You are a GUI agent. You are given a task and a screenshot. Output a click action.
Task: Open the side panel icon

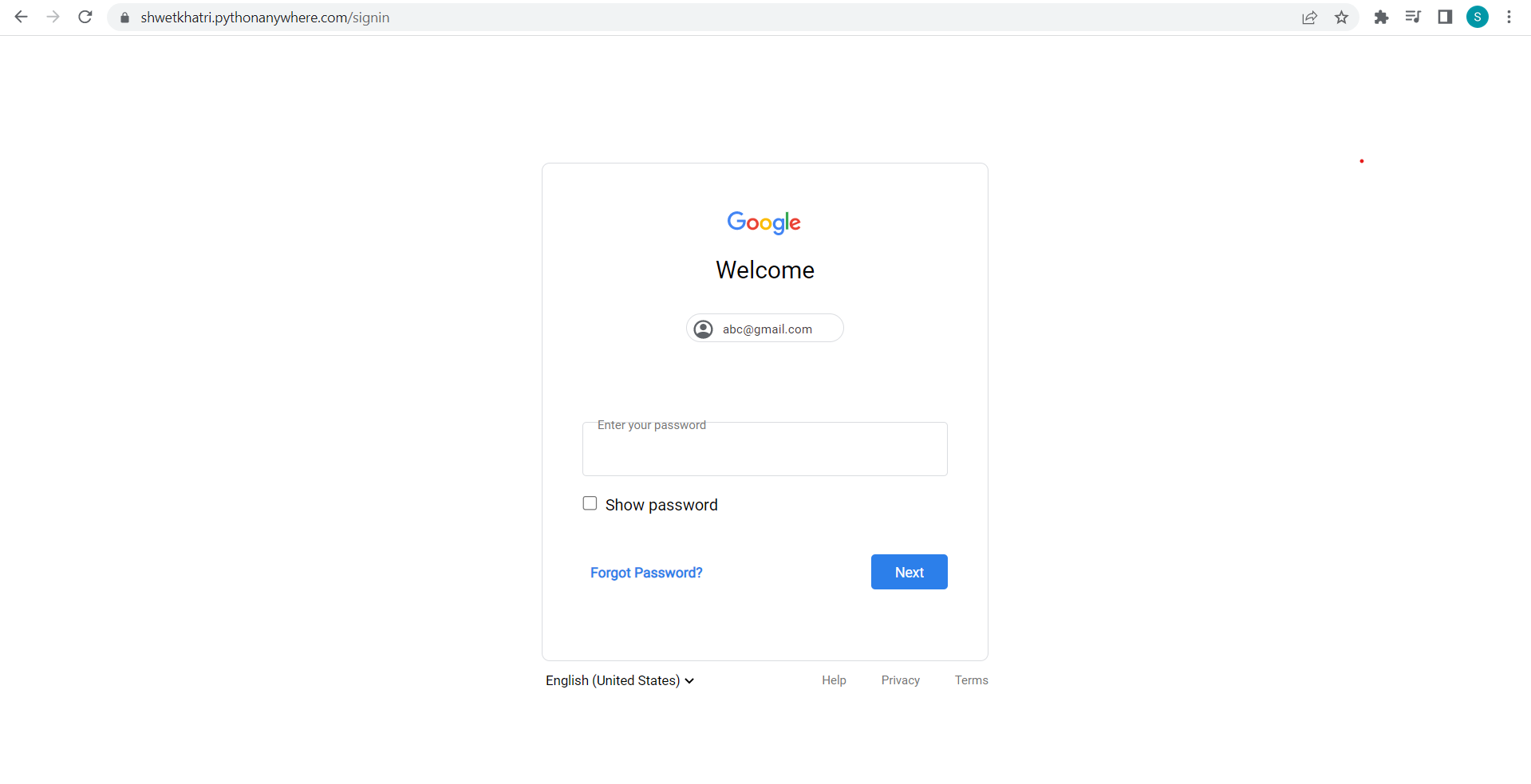coord(1445,17)
